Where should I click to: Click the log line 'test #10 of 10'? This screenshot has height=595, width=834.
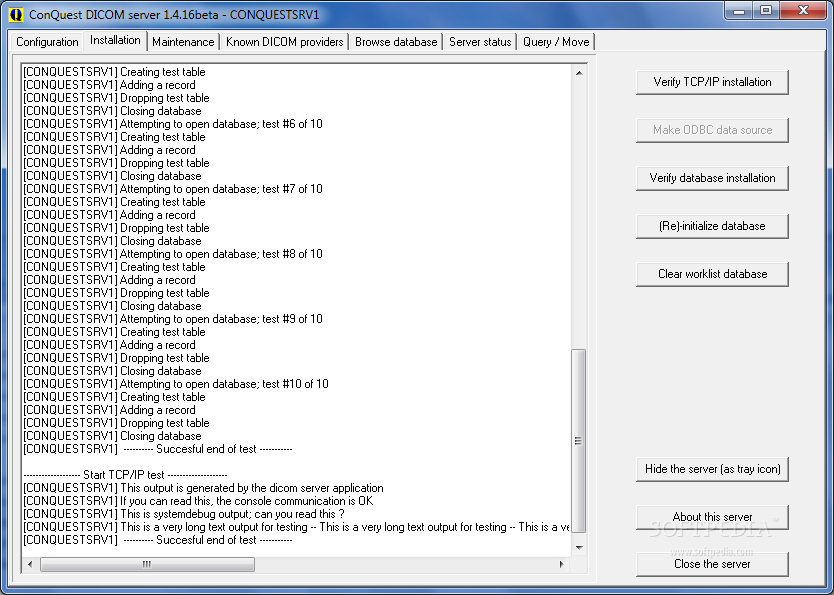(176, 384)
